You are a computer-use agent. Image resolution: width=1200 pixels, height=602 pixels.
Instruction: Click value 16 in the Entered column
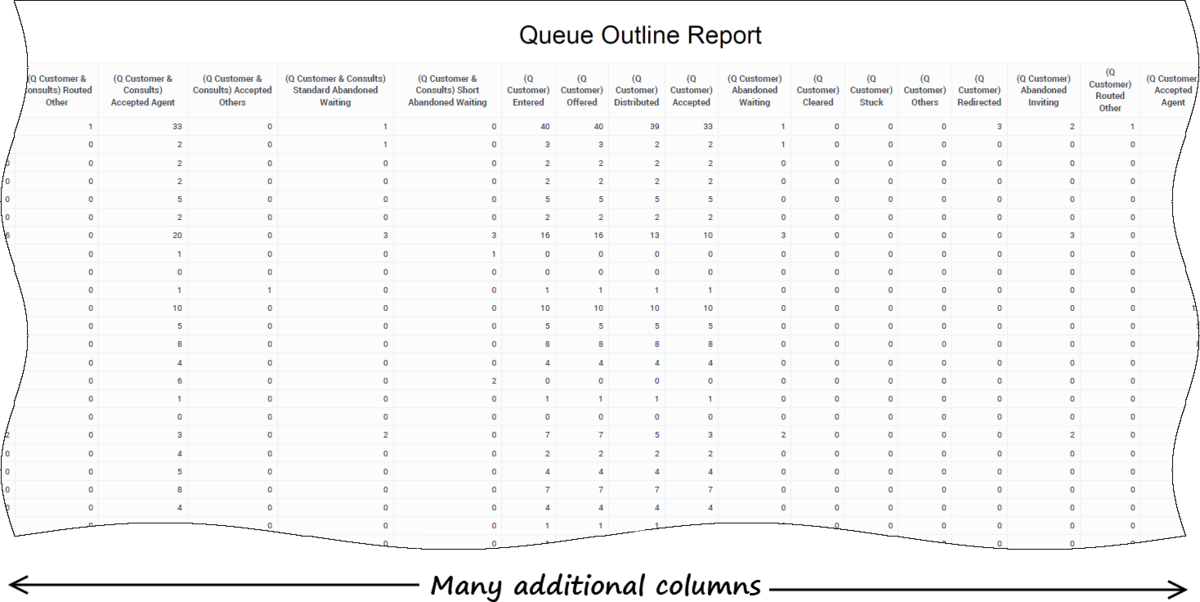pos(544,235)
